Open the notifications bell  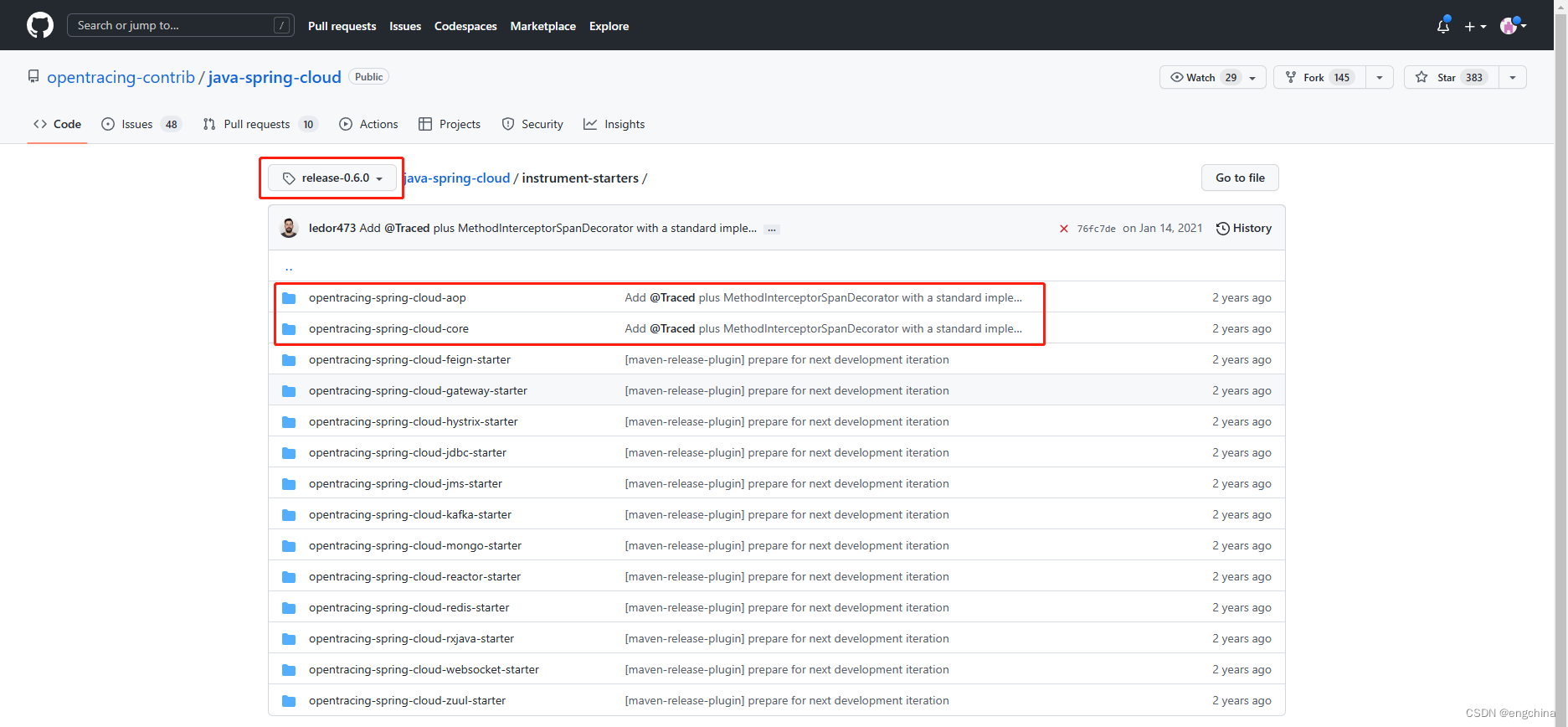pos(1443,26)
